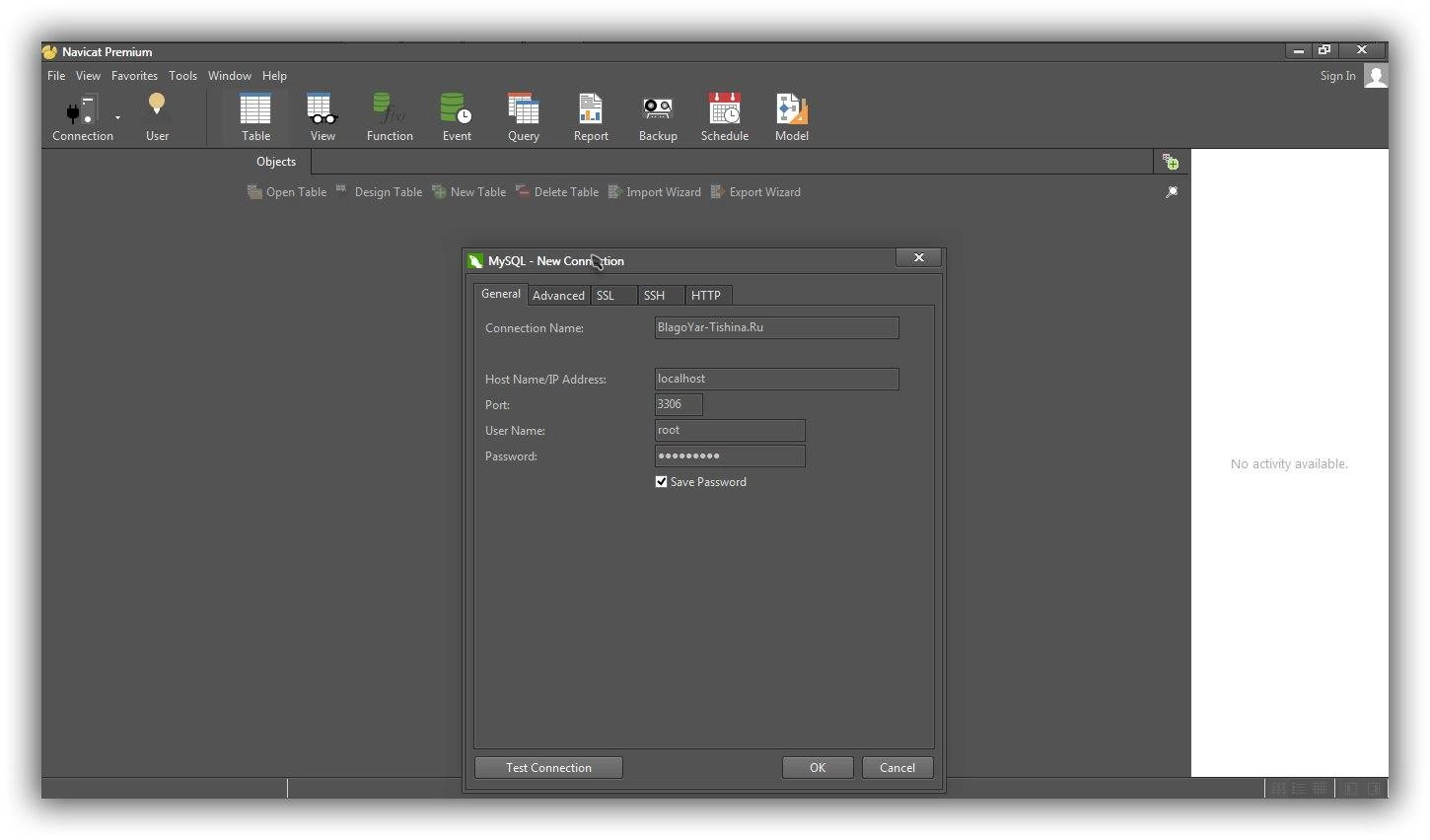Click the Test Connection button
Screen dimensions: 1430x840
(x=548, y=768)
